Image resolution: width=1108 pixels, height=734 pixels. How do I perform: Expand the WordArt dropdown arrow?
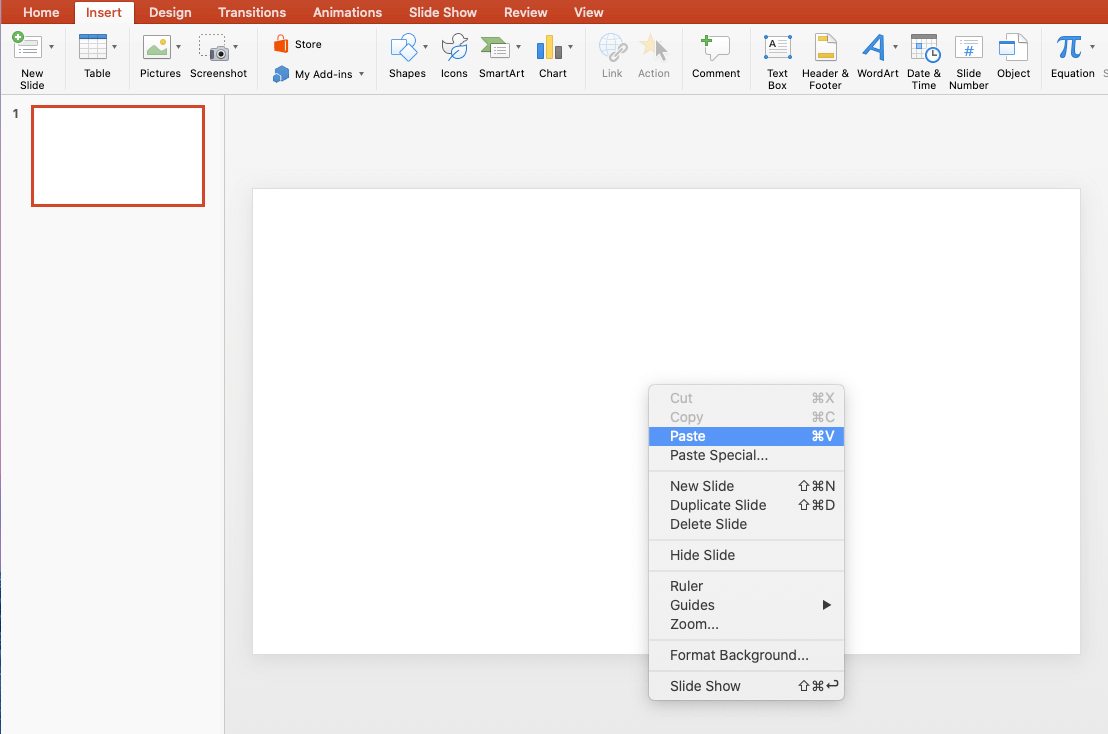point(895,47)
